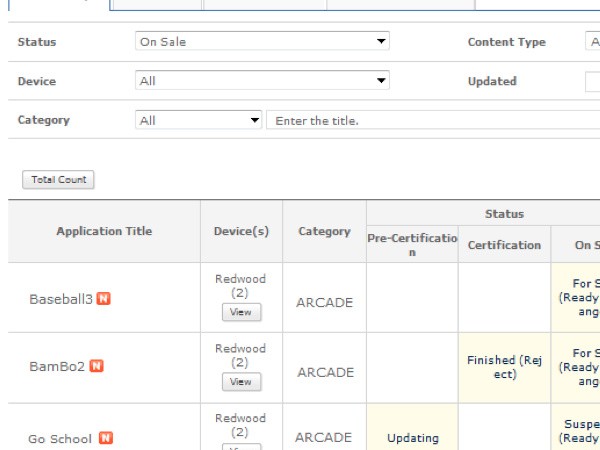Open the Status dropdown showing On Sale
Viewport: 600px width, 450px height.
click(x=261, y=42)
